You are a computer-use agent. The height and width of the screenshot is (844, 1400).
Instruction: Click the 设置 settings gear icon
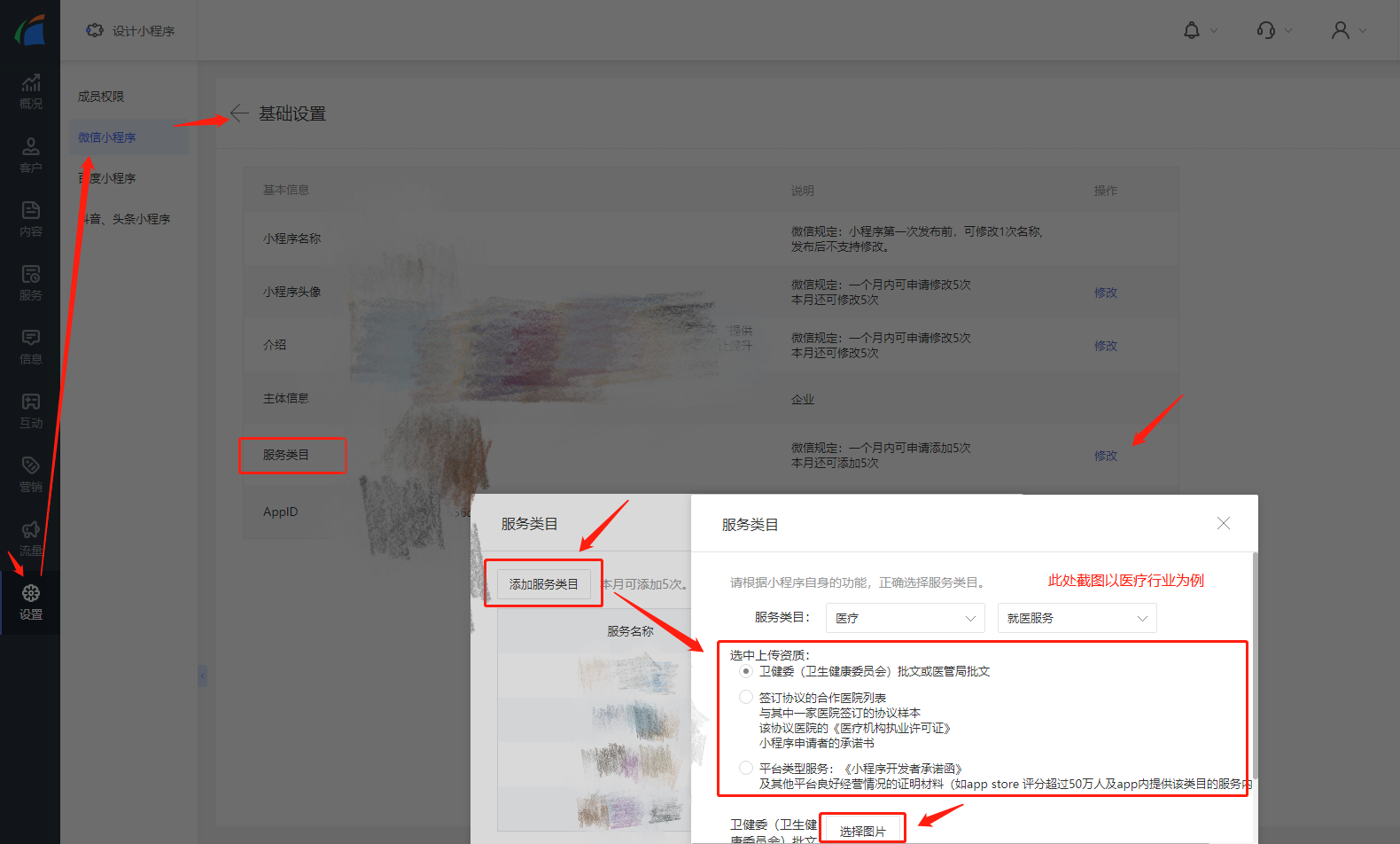point(30,594)
